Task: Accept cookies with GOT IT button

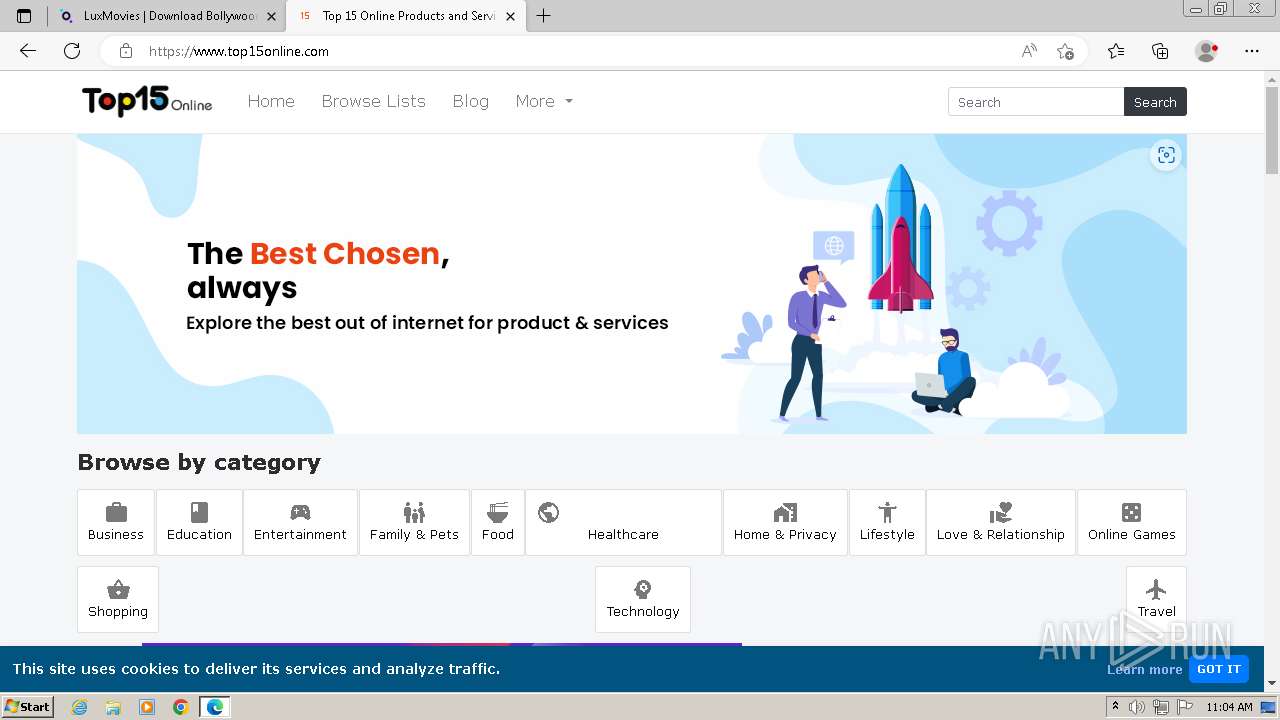Action: [x=1218, y=669]
